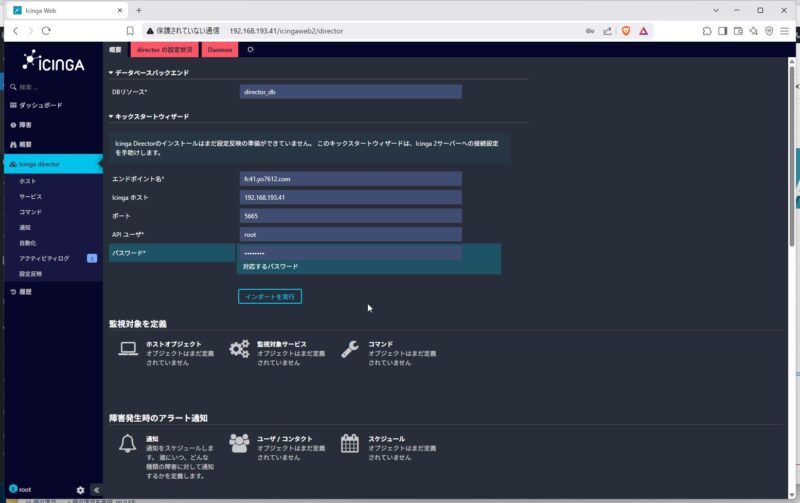Open 監視対象サービス gears icon
The image size is (800, 503).
[239, 349]
